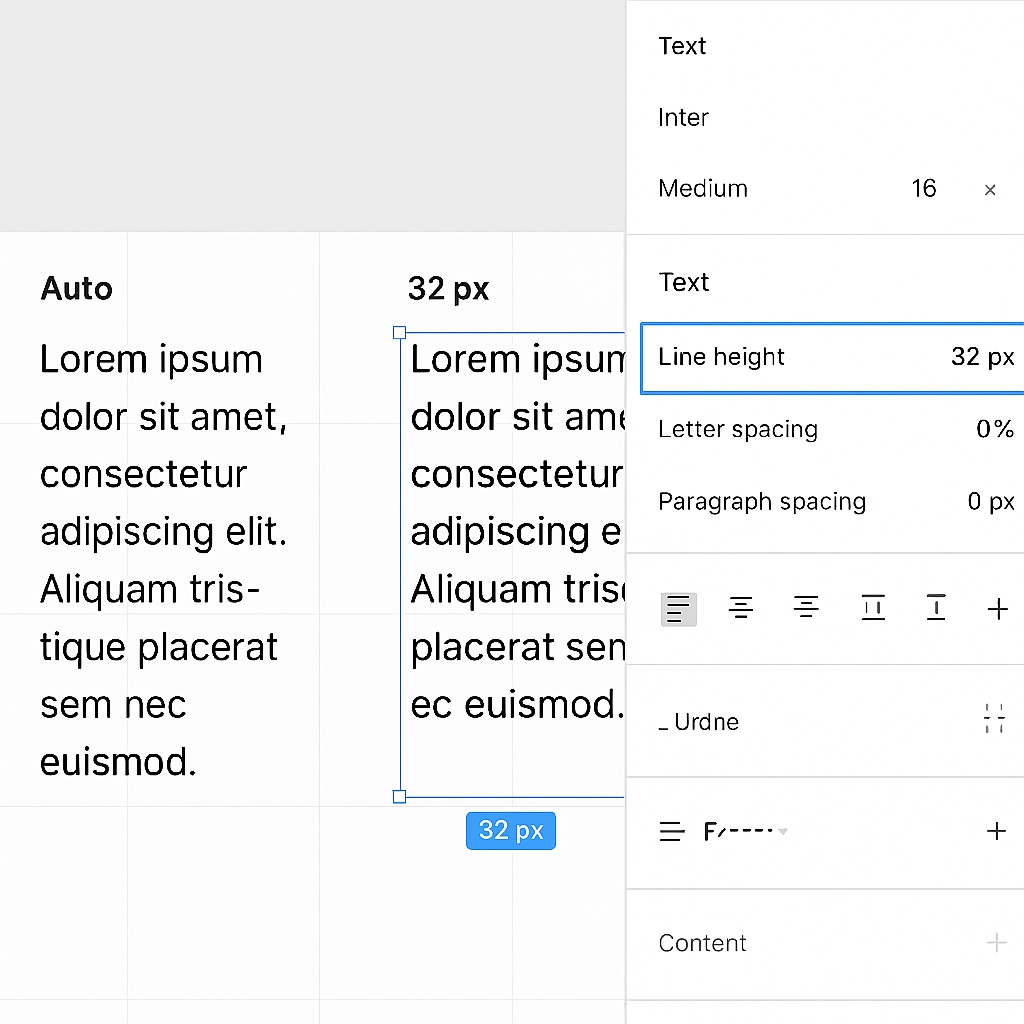Apply right text alignment
The width and height of the screenshot is (1024, 1024).
click(806, 608)
